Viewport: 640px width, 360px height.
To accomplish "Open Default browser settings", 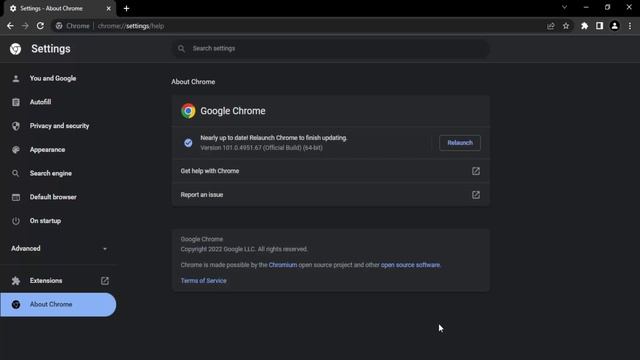I will click(x=58, y=197).
